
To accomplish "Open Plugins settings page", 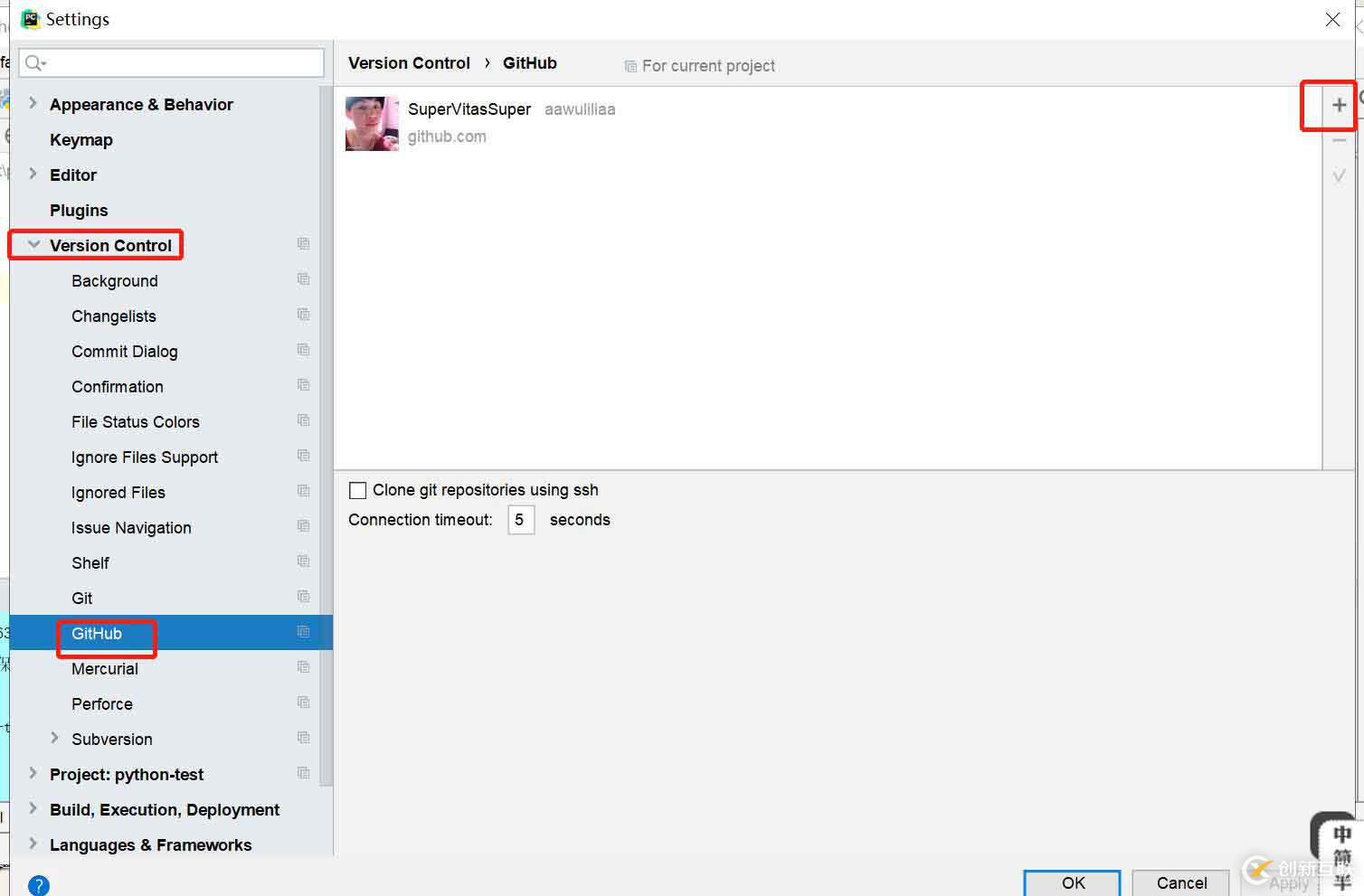I will point(79,211).
